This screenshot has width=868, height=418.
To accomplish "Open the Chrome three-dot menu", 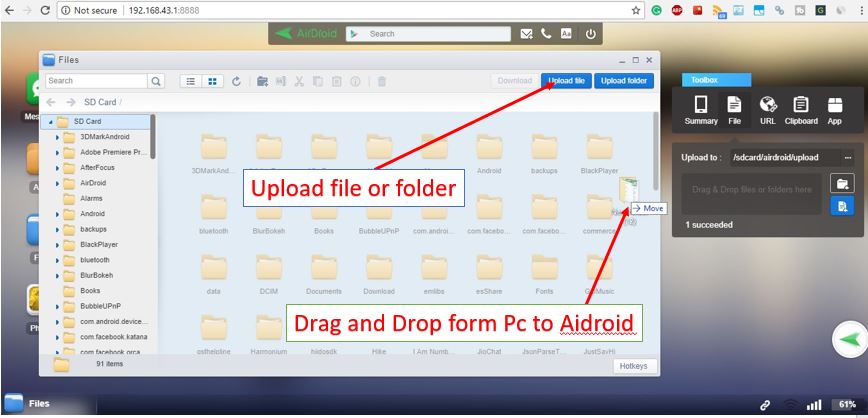I will [860, 10].
